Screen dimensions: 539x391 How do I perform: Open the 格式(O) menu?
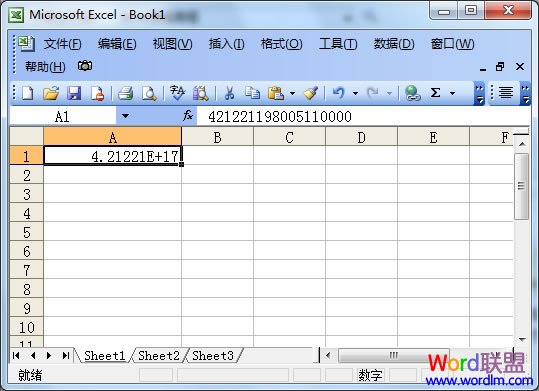tap(281, 44)
